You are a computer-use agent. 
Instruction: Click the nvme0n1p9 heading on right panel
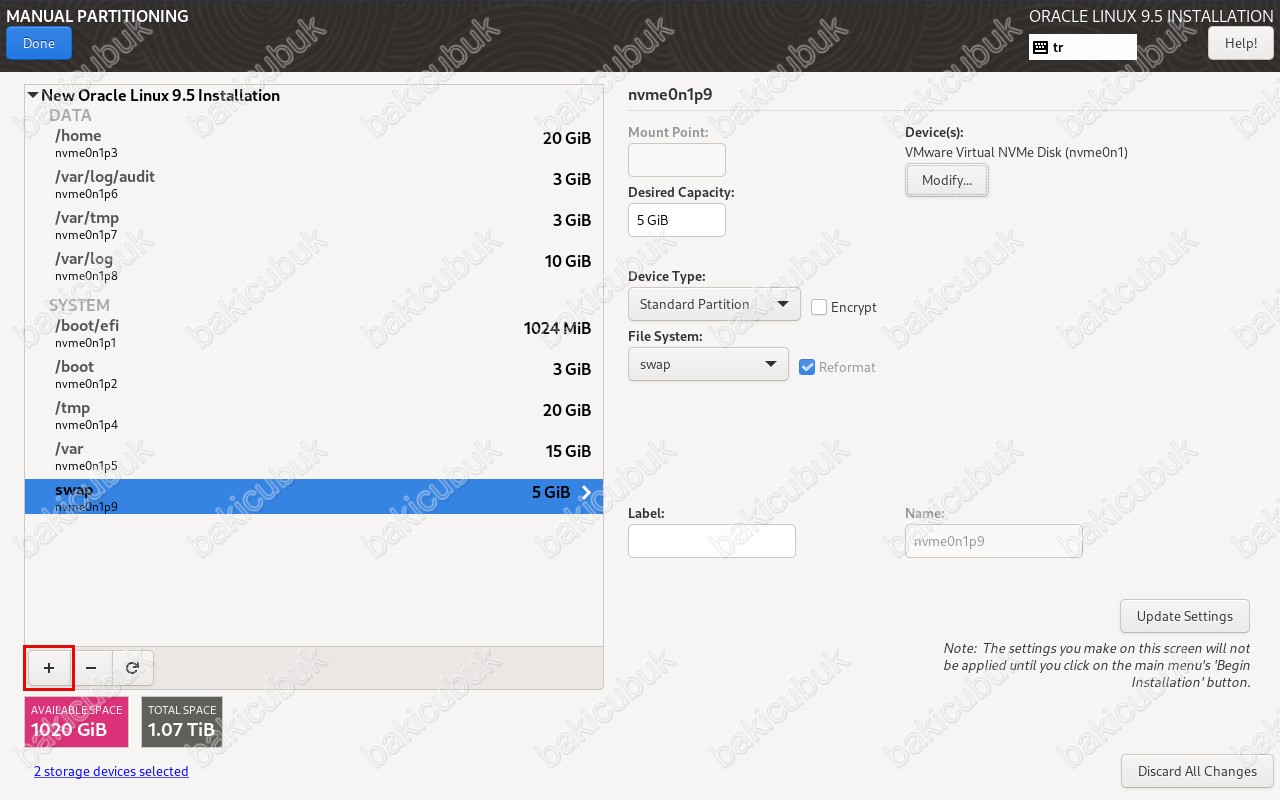669,95
